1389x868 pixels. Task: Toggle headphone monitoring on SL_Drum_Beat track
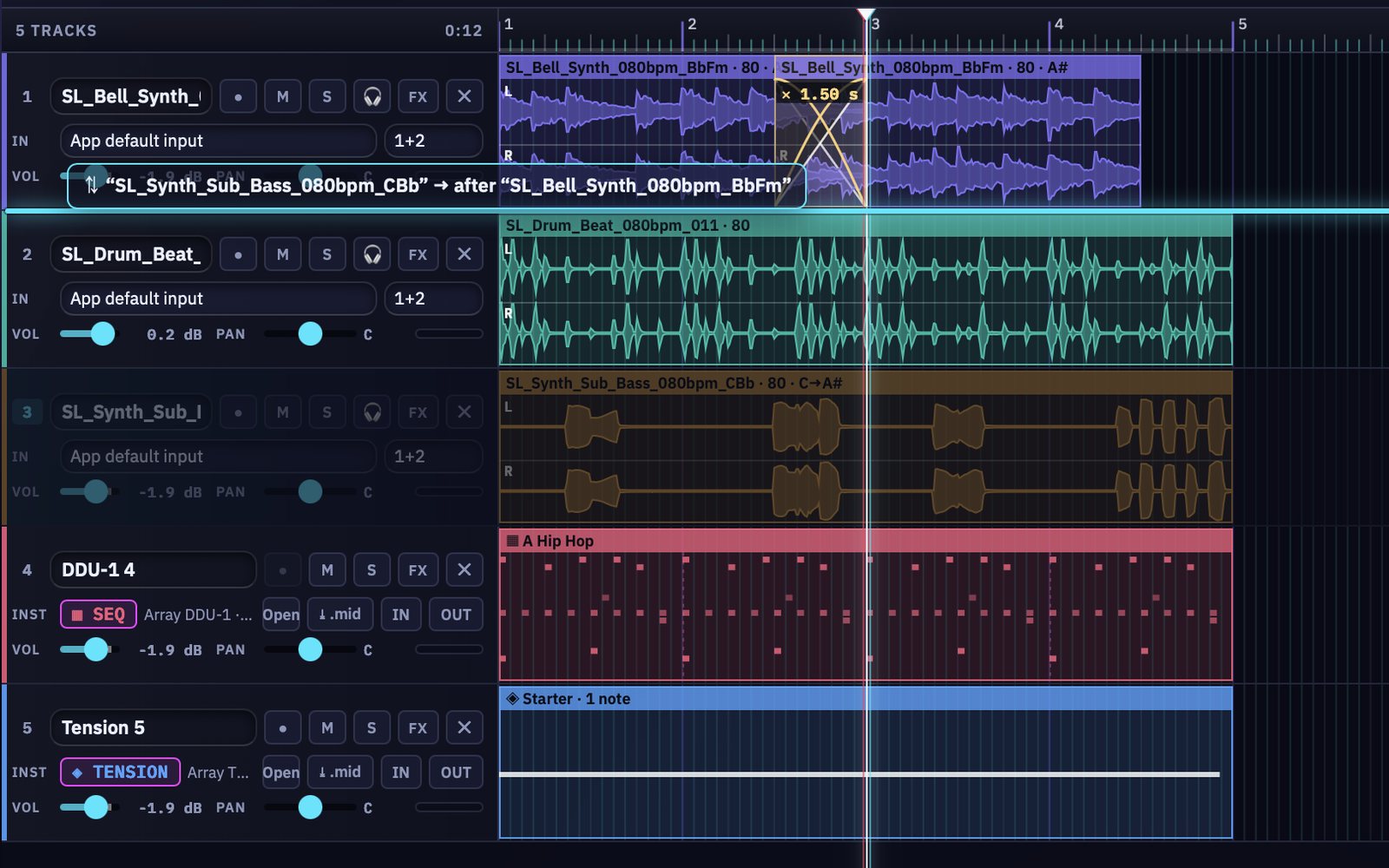click(372, 254)
